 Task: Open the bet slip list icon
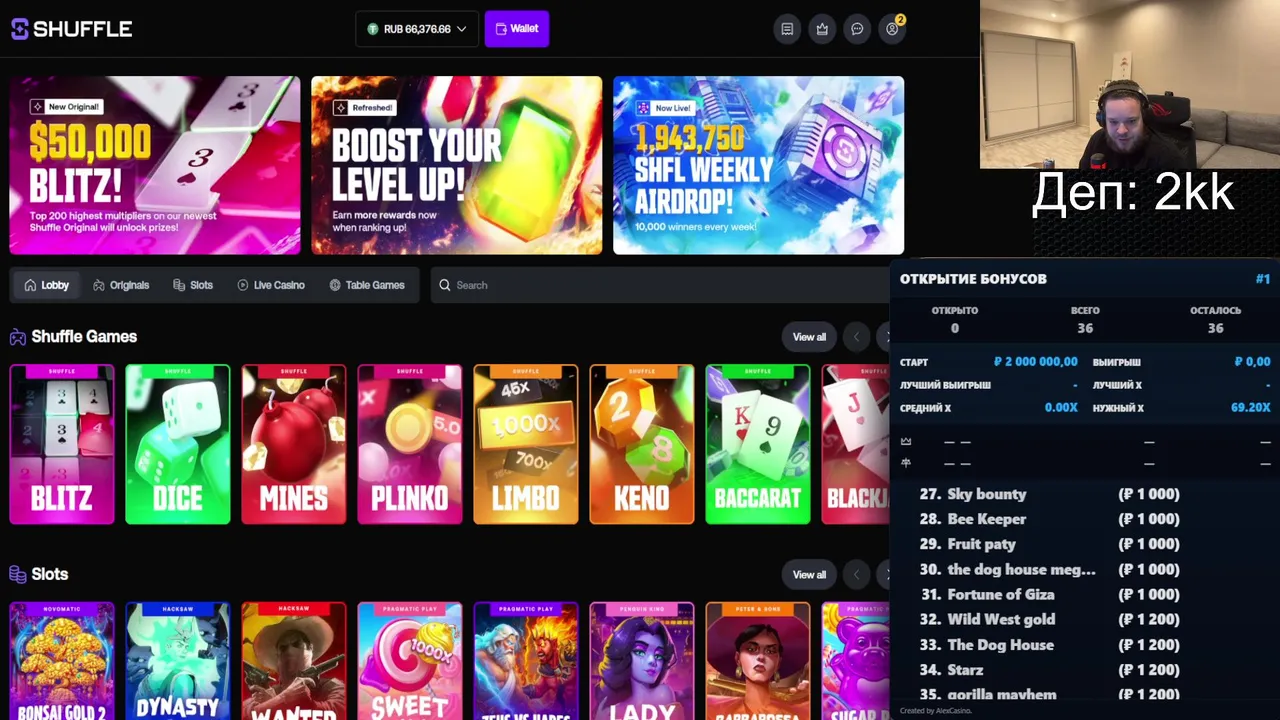pyautogui.click(x=787, y=29)
